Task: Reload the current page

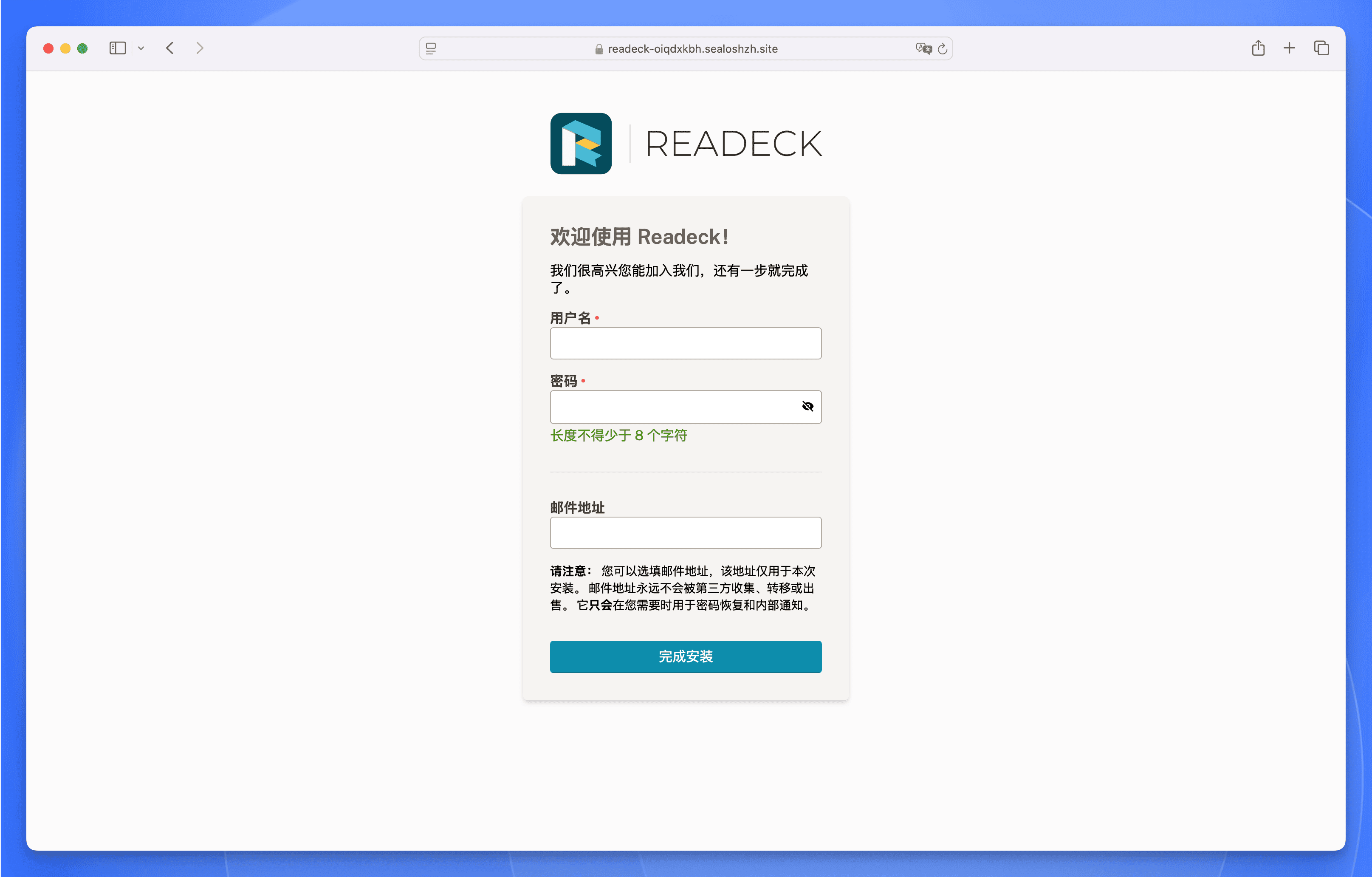Action: [x=943, y=48]
